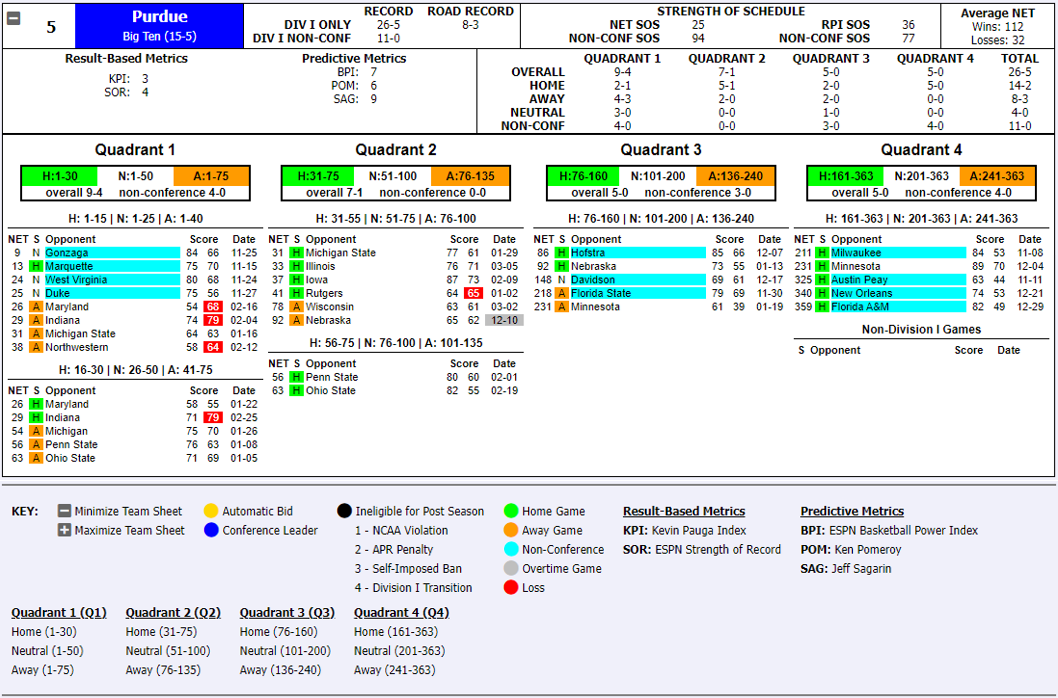This screenshot has width=1058, height=698.
Task: Select Austin Peay in Quadrant 4 list
Action: (898, 279)
